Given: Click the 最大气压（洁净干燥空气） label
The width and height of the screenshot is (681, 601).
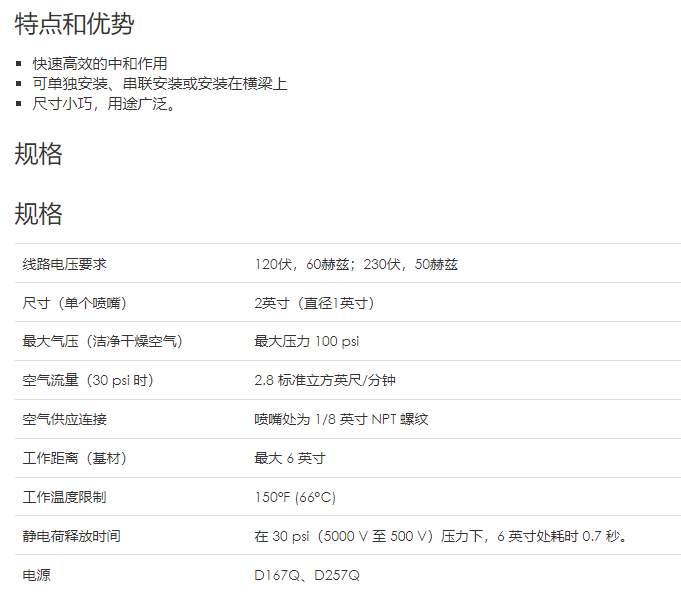Looking at the screenshot, I should pyautogui.click(x=102, y=342).
